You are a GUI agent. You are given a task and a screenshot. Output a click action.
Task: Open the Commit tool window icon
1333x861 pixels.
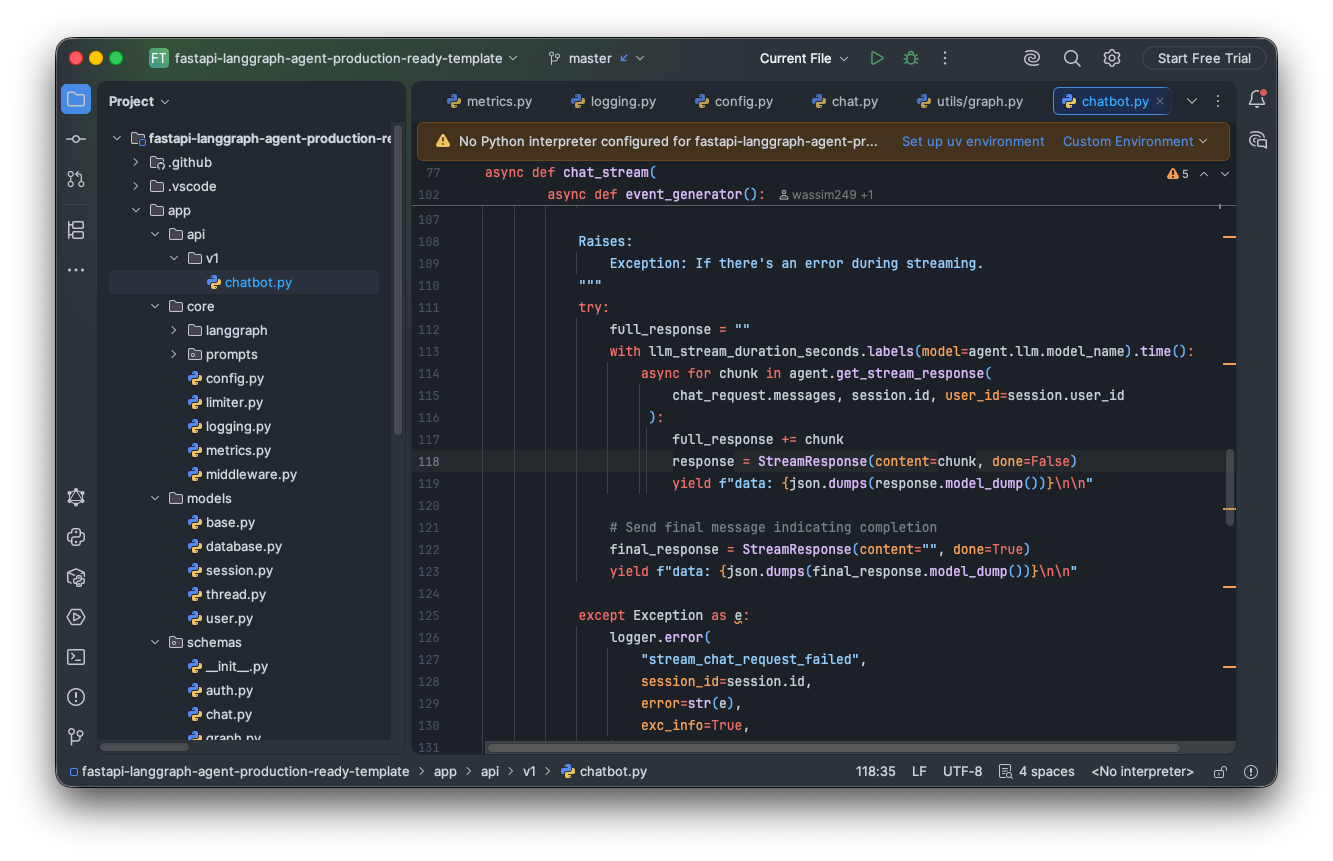76,139
